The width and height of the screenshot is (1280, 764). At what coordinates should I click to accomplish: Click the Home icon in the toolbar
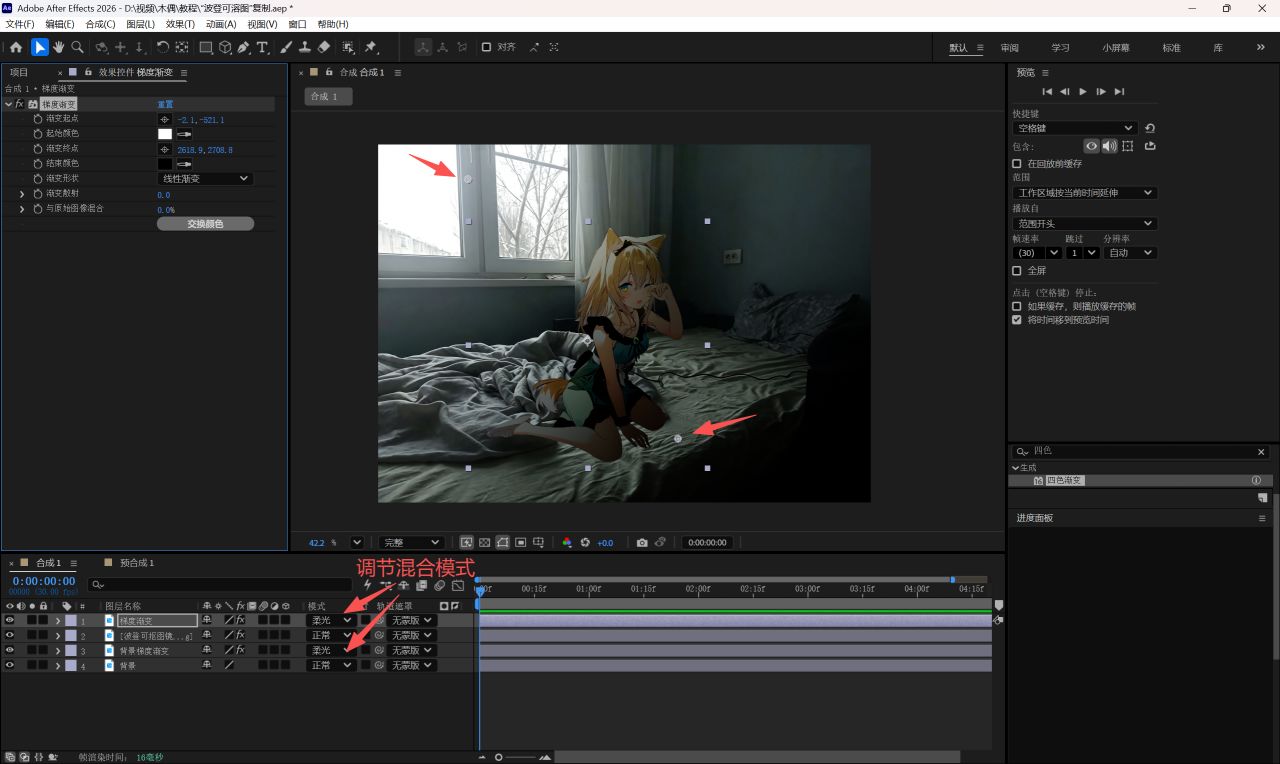tap(16, 47)
